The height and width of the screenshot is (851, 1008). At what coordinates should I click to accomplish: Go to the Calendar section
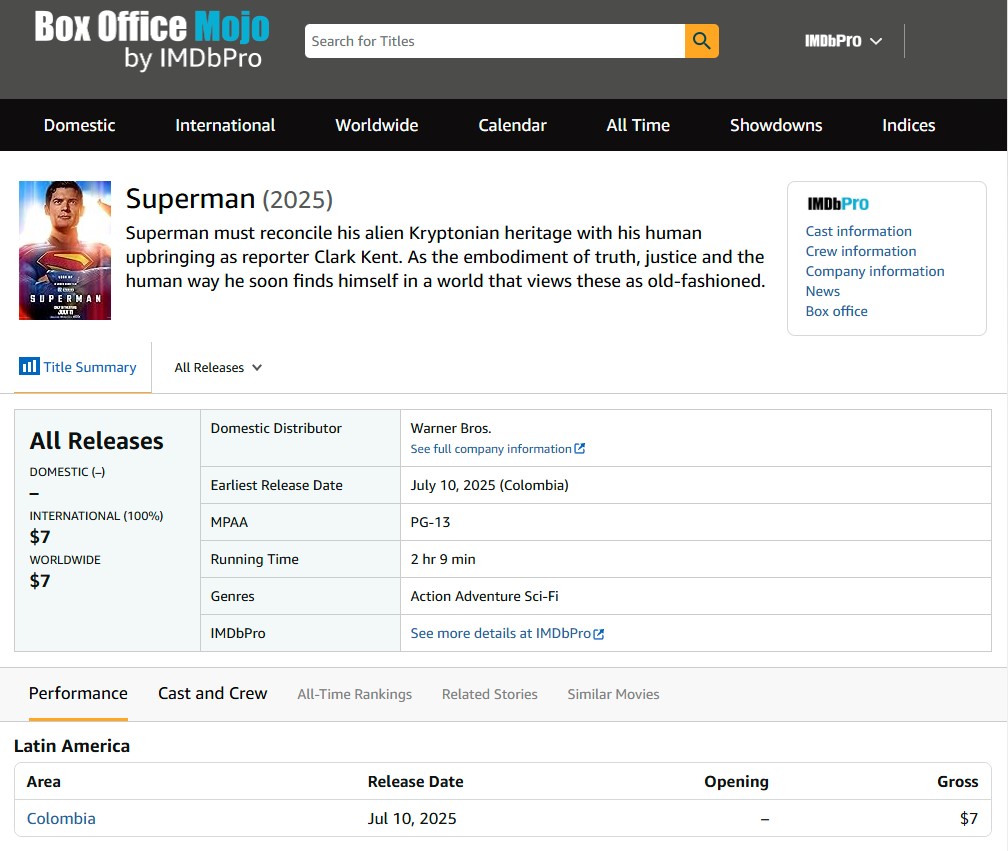pyautogui.click(x=512, y=125)
